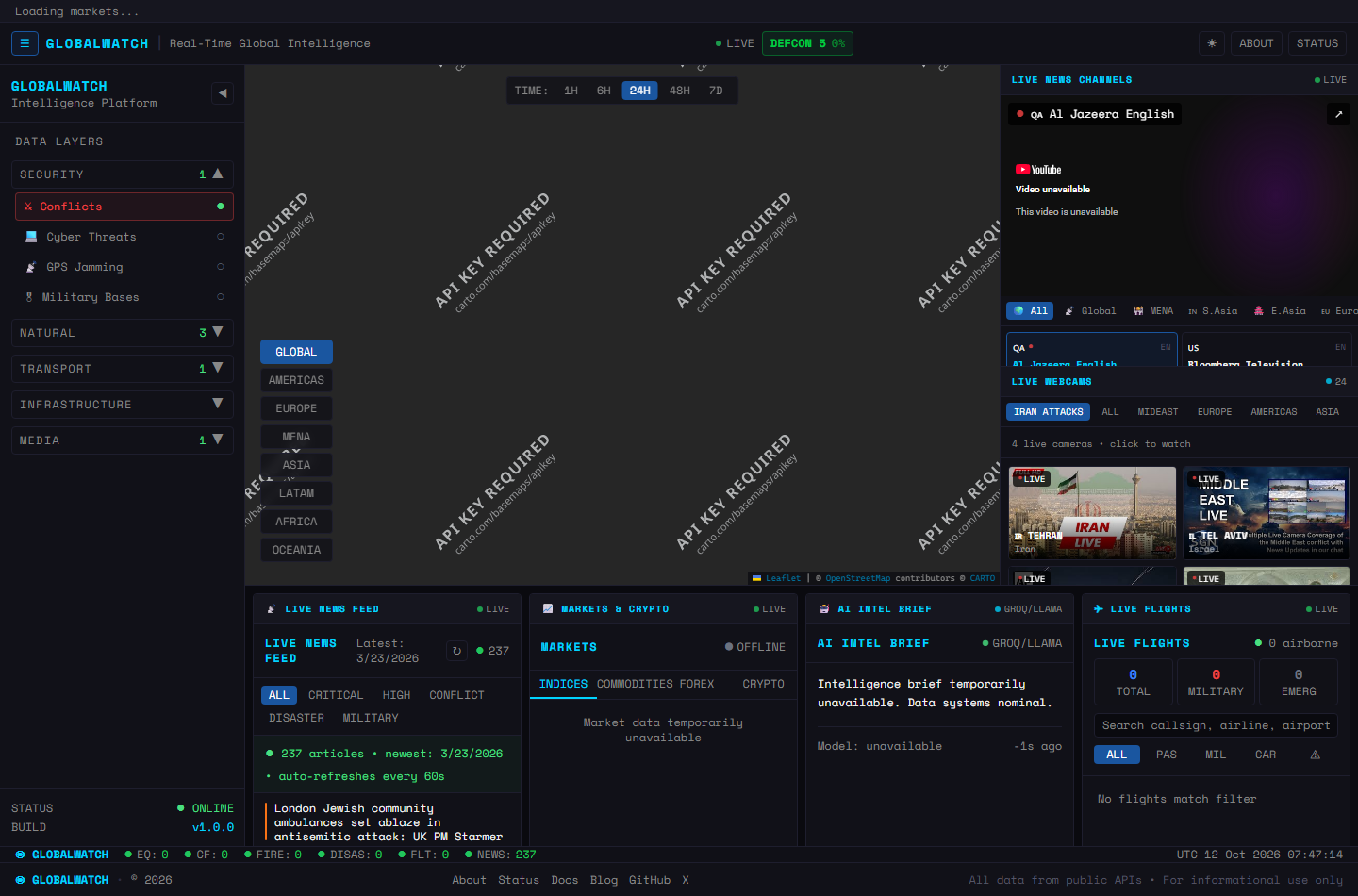
Task: Click the Live Flights airplane icon
Action: tap(1099, 609)
